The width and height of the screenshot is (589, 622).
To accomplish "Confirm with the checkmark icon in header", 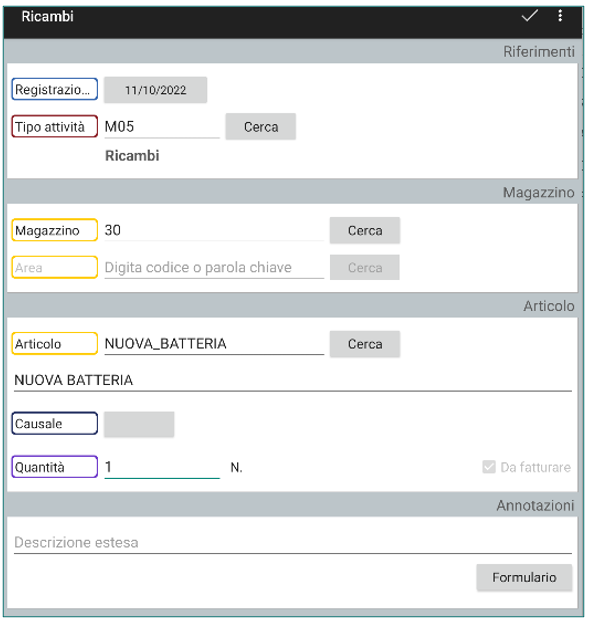I will (529, 16).
